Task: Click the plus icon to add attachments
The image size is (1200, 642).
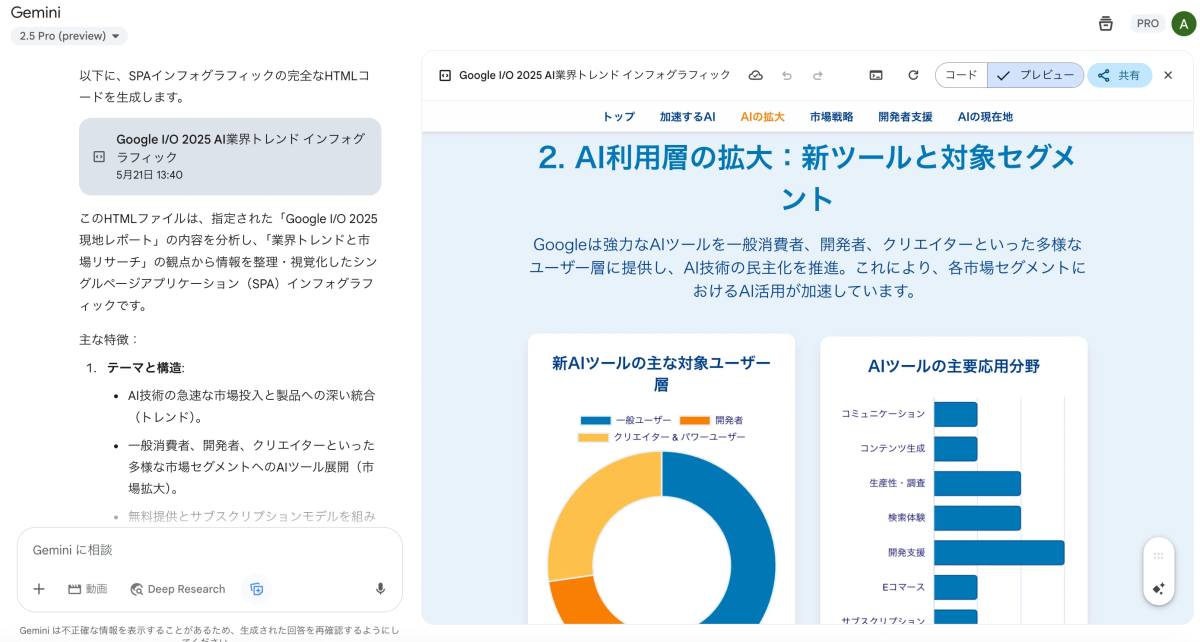Action: [39, 589]
